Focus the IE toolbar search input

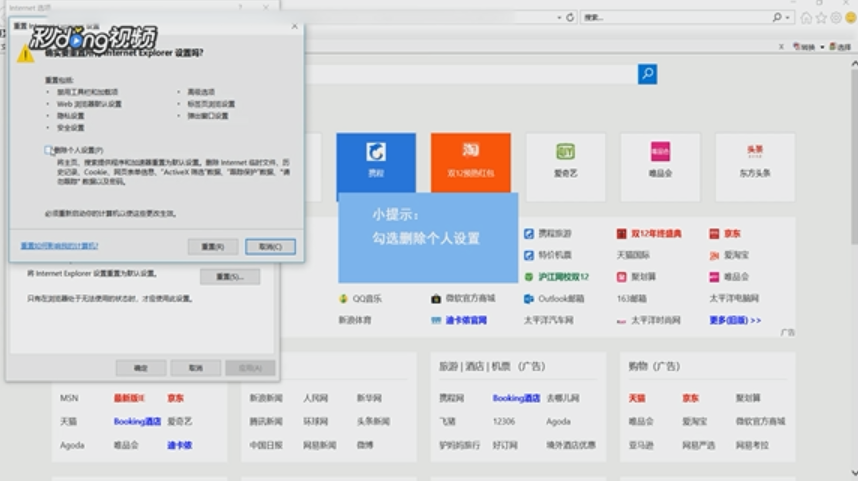point(676,18)
